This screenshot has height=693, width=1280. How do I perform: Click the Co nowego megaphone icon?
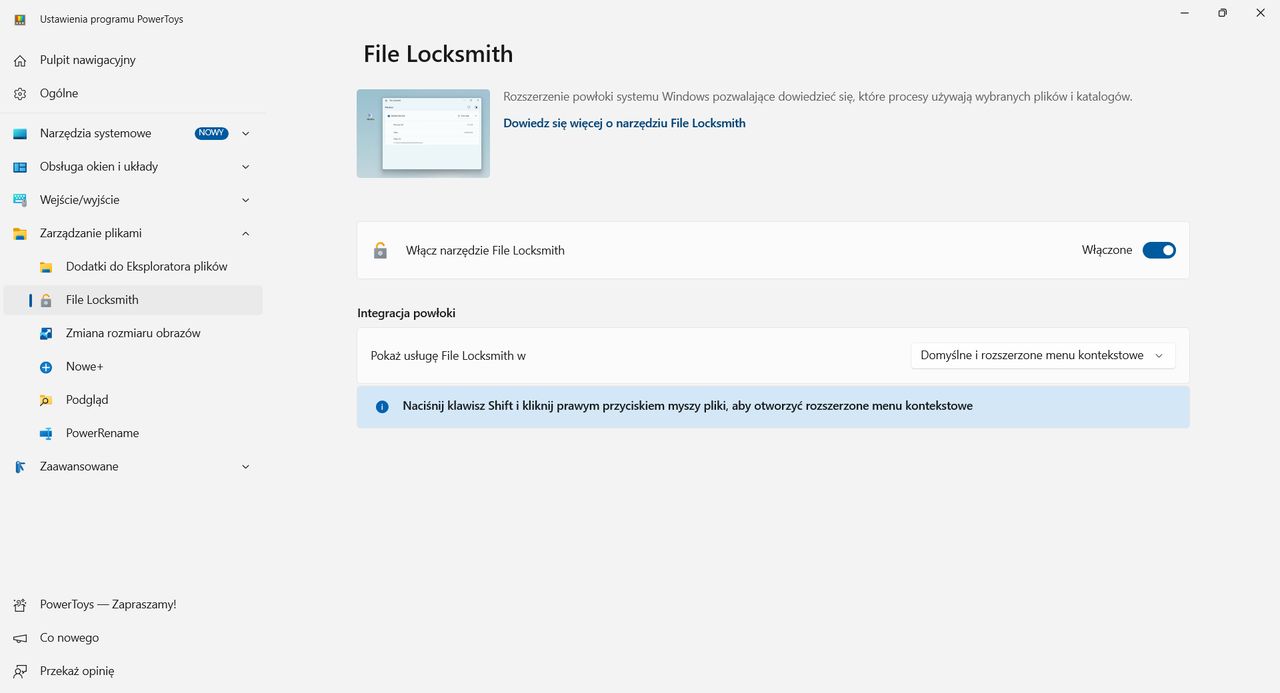tap(20, 638)
